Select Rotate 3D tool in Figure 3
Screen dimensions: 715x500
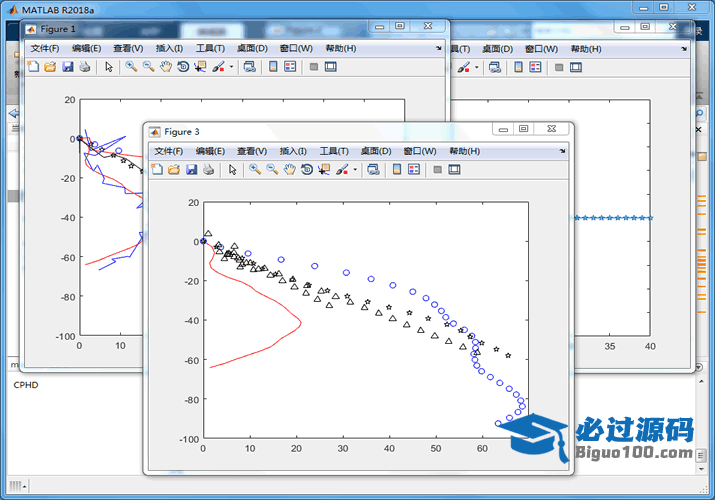[307, 170]
